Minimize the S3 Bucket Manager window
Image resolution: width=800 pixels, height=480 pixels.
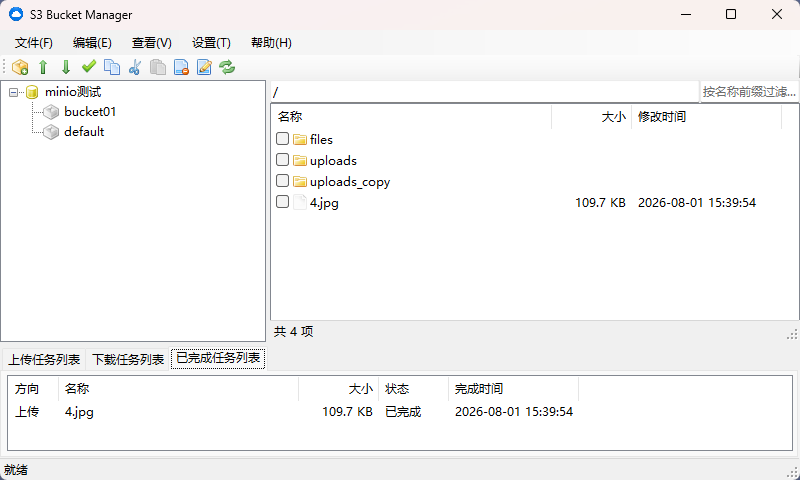click(686, 14)
